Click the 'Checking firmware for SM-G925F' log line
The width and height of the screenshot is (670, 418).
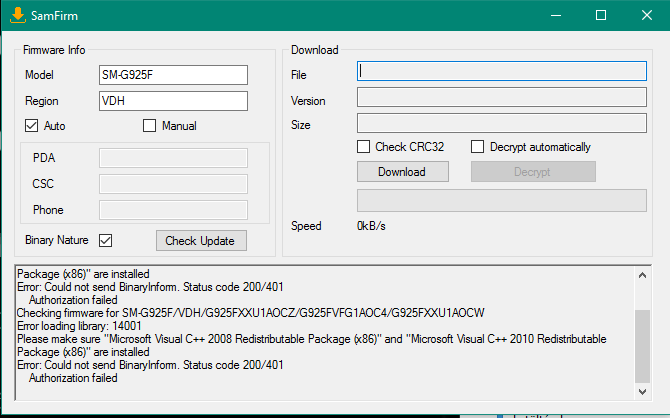point(250,313)
